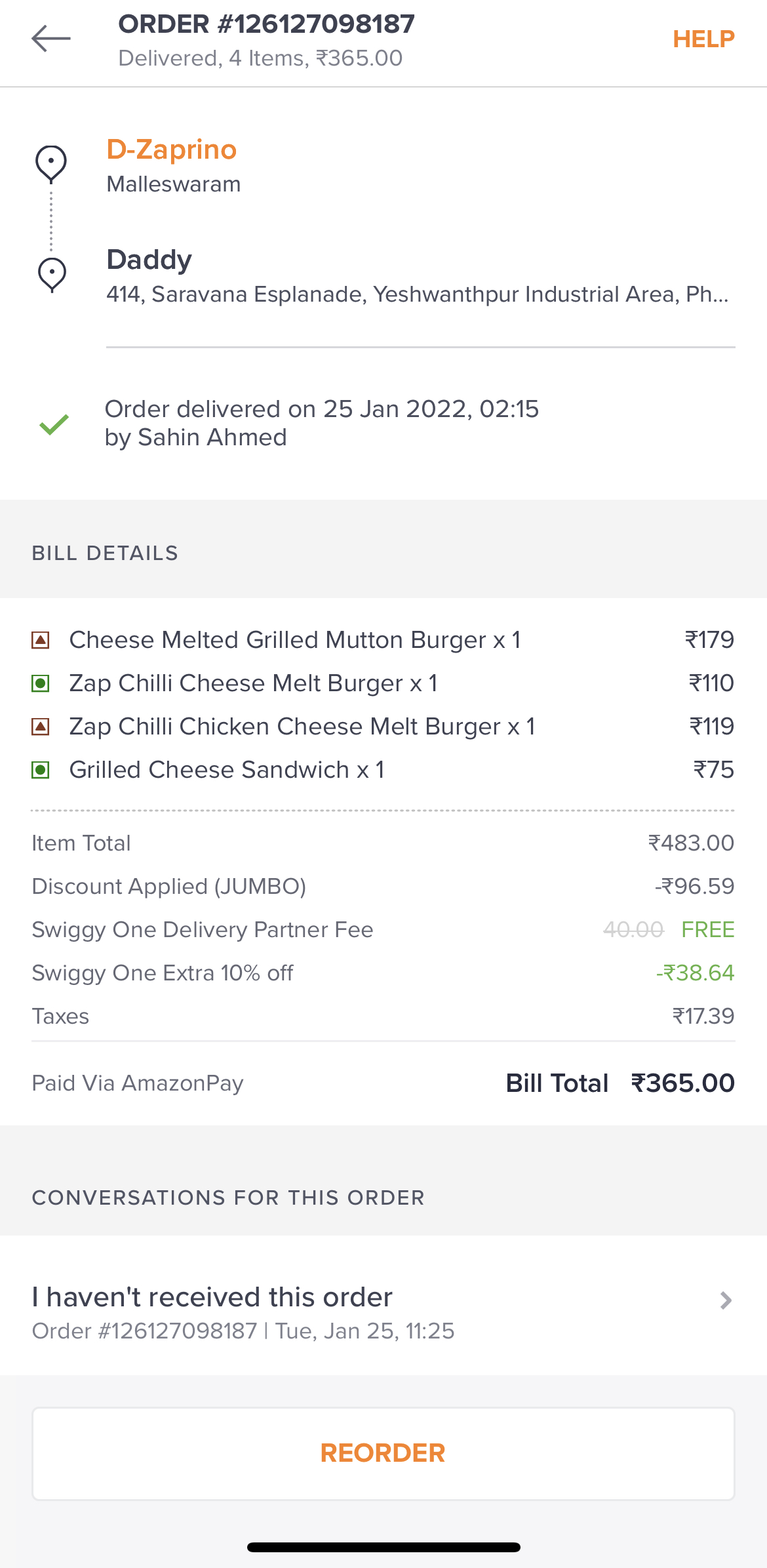Click the restaurant location pin icon
The width and height of the screenshot is (767, 1568).
[51, 163]
